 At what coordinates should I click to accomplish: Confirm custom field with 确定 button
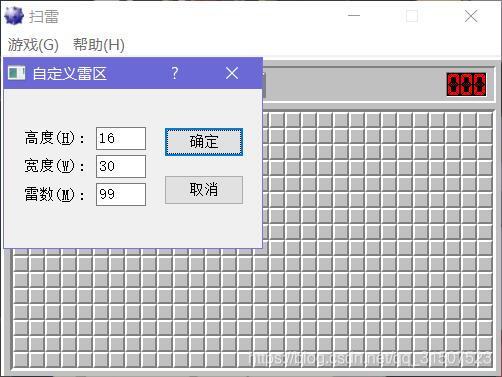[x=204, y=142]
